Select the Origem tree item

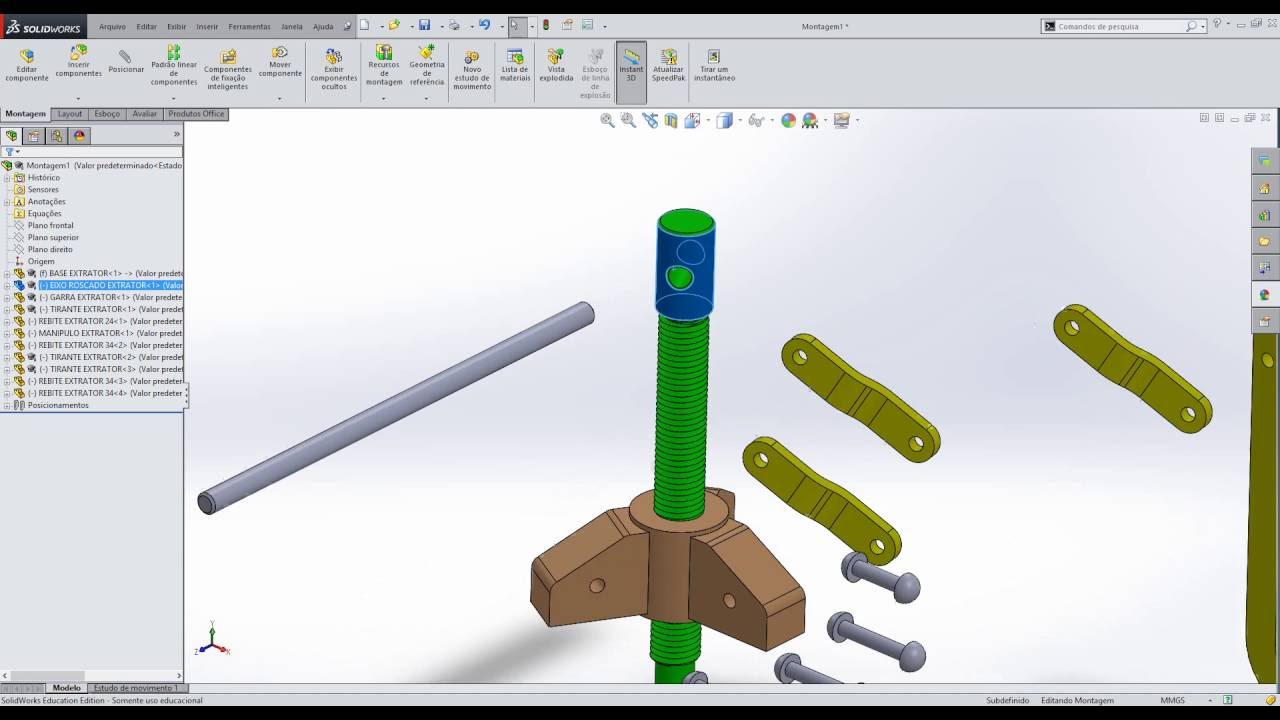tap(41, 261)
